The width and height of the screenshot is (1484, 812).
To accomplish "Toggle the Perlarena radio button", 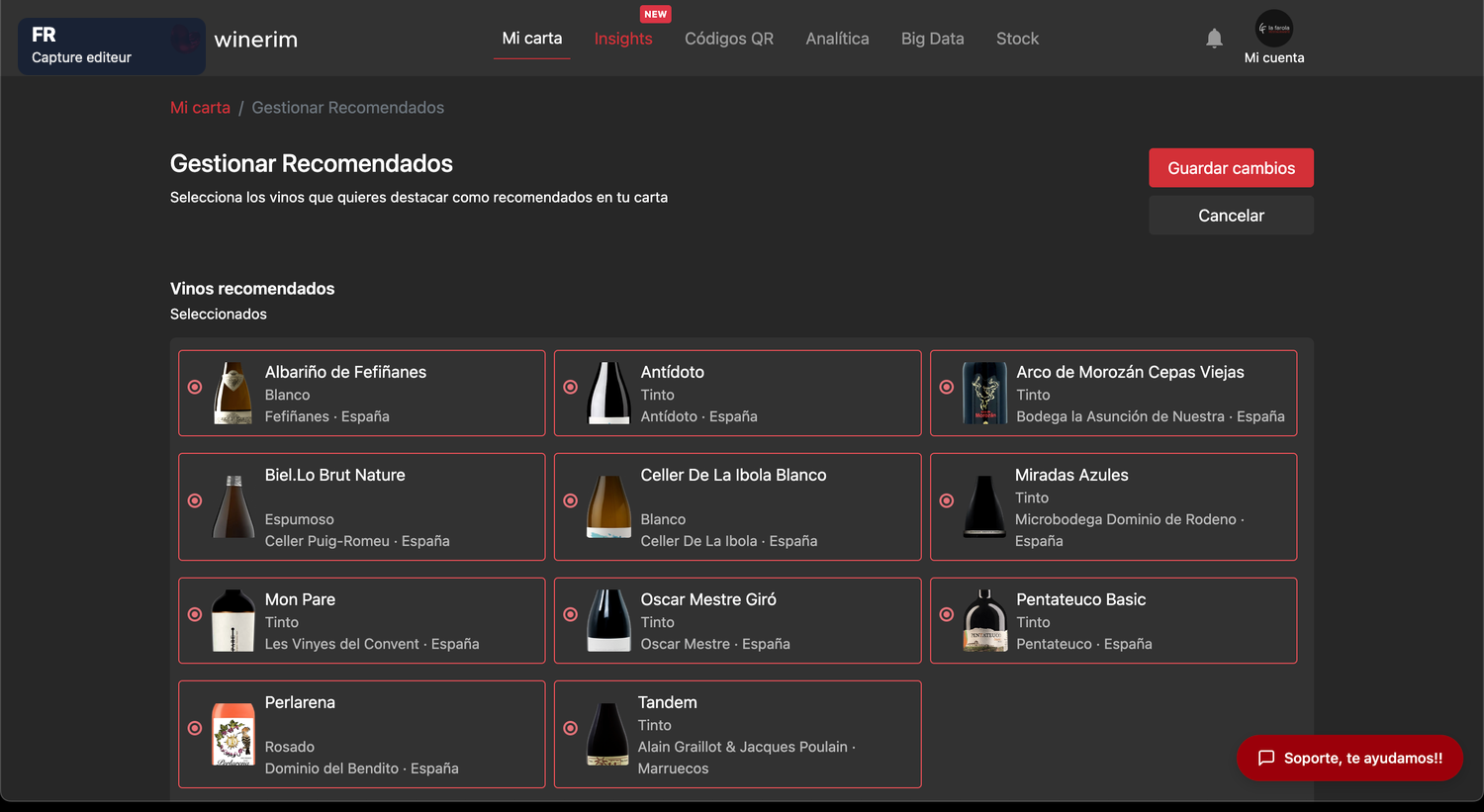I will point(195,728).
